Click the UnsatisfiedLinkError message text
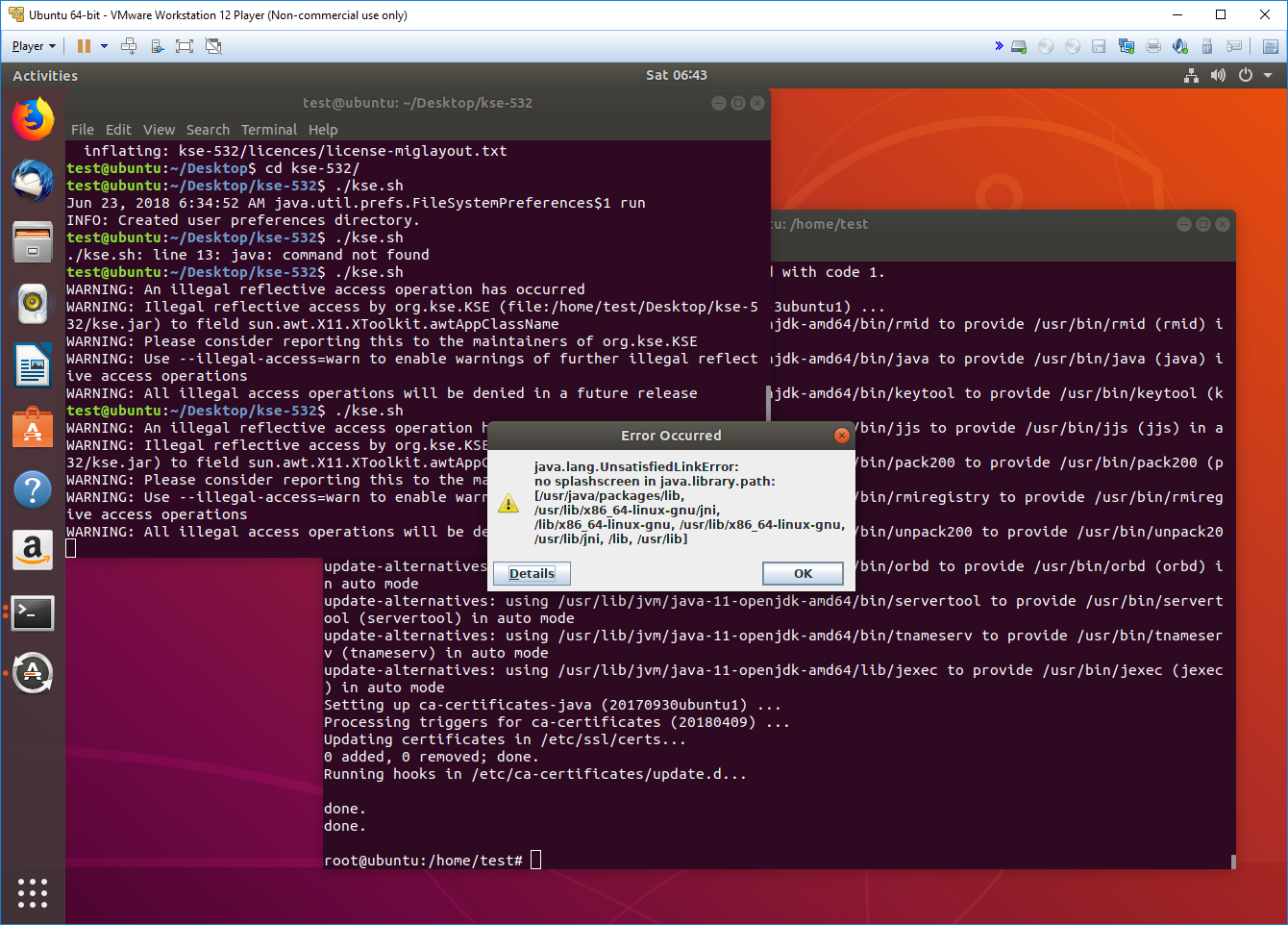This screenshot has height=925, width=1288. point(689,503)
